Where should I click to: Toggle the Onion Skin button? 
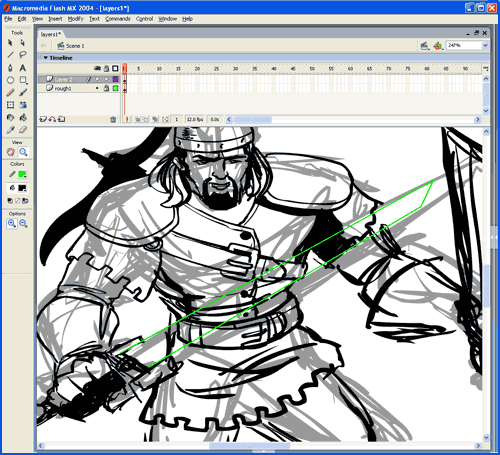pos(137,119)
